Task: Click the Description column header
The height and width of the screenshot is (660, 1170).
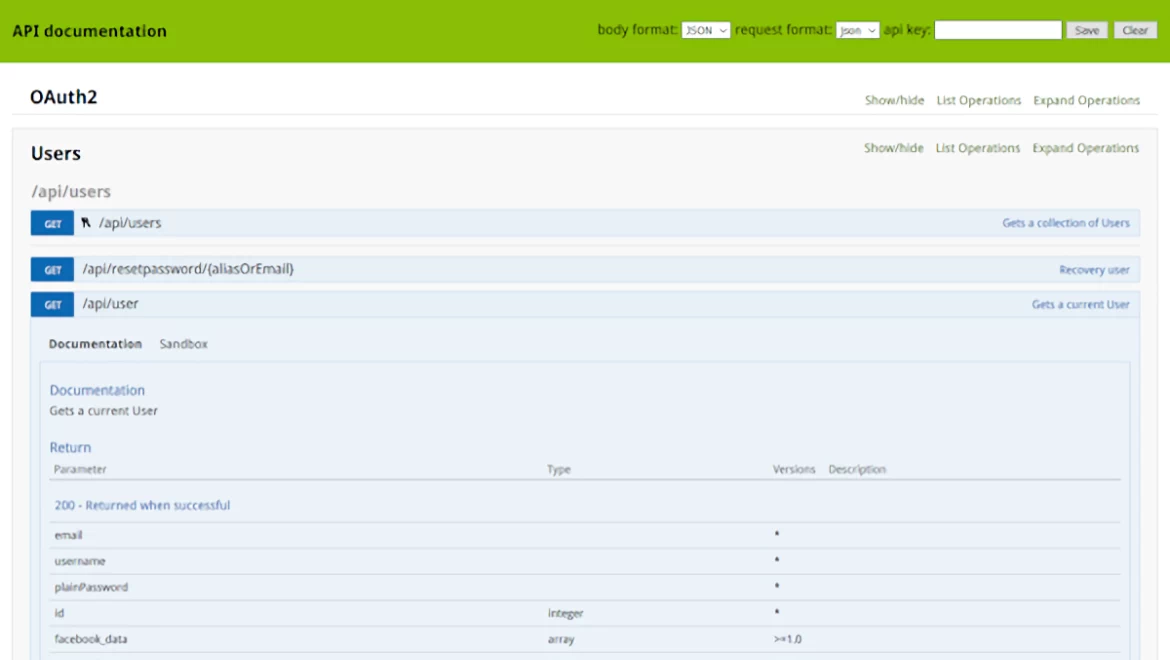Action: (857, 469)
